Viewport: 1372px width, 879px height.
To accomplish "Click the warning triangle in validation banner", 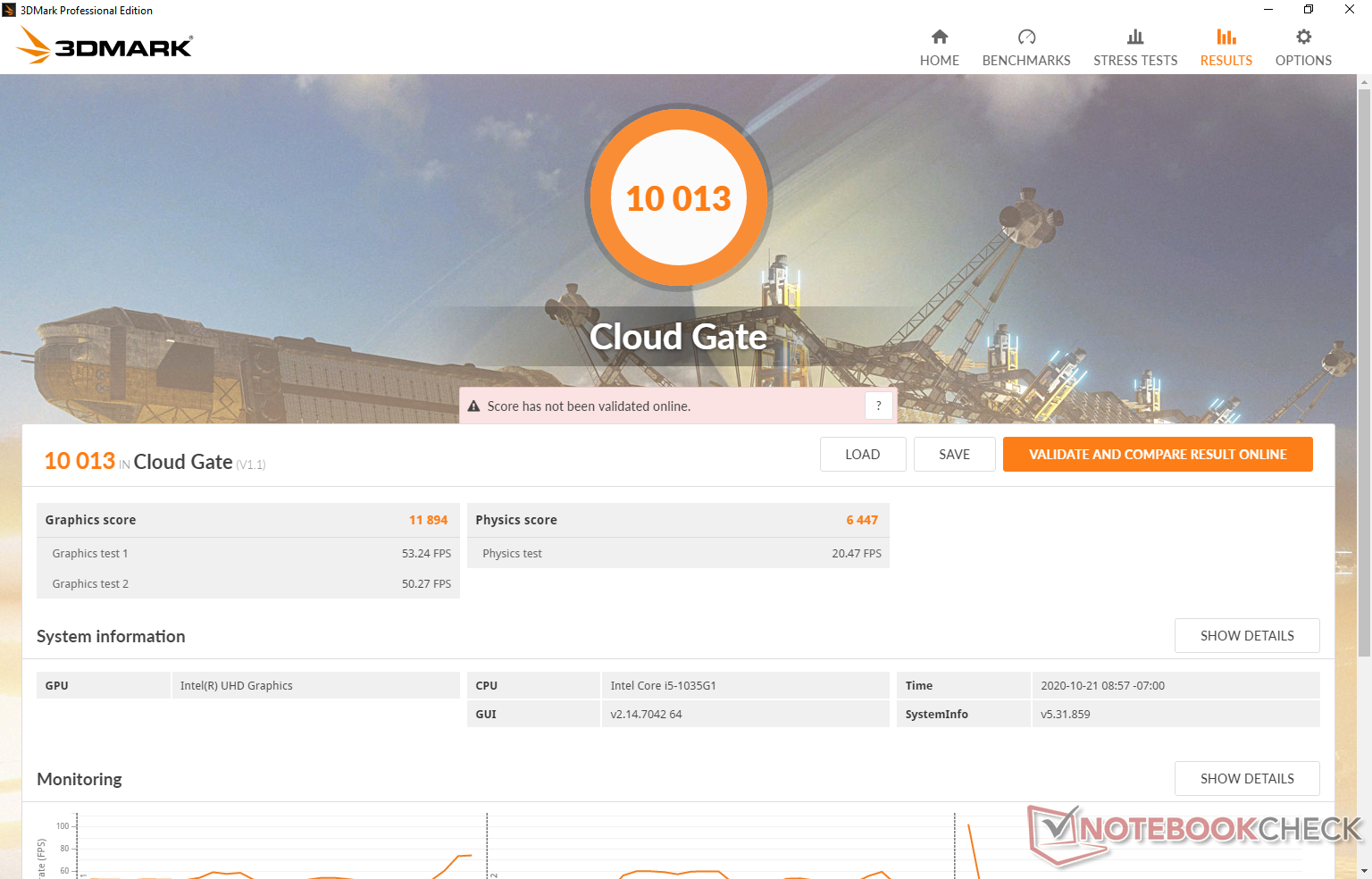I will [474, 406].
